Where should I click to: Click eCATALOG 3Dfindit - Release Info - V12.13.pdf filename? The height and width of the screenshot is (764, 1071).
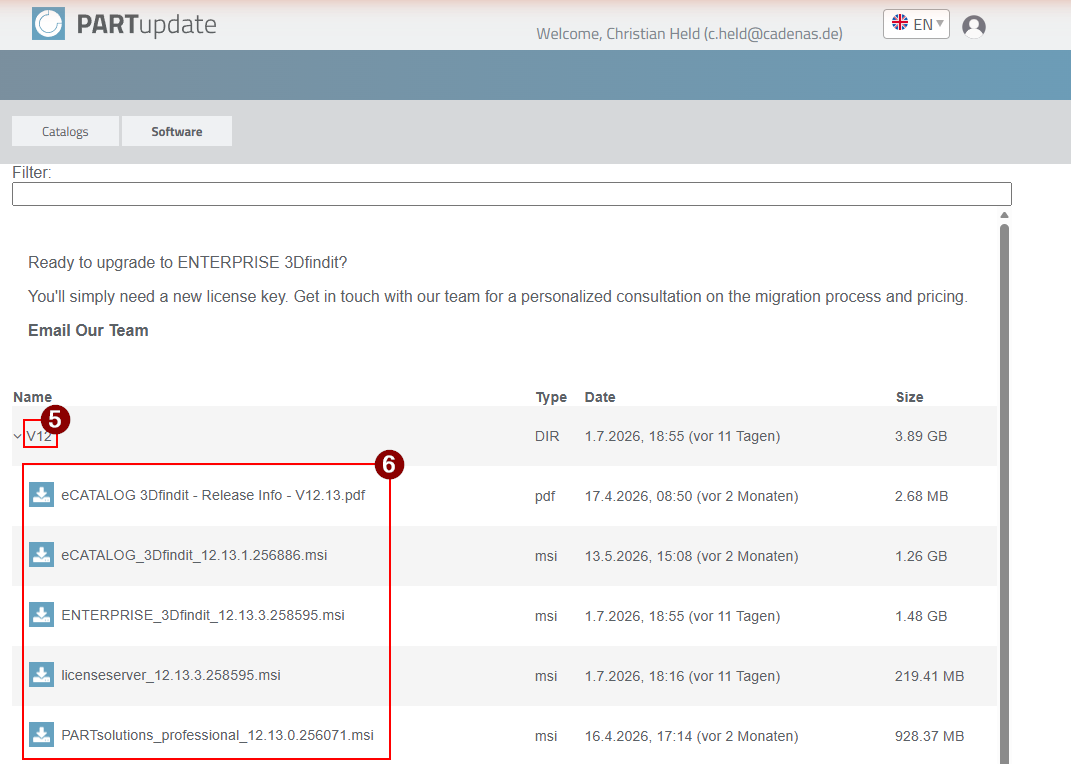coord(213,495)
